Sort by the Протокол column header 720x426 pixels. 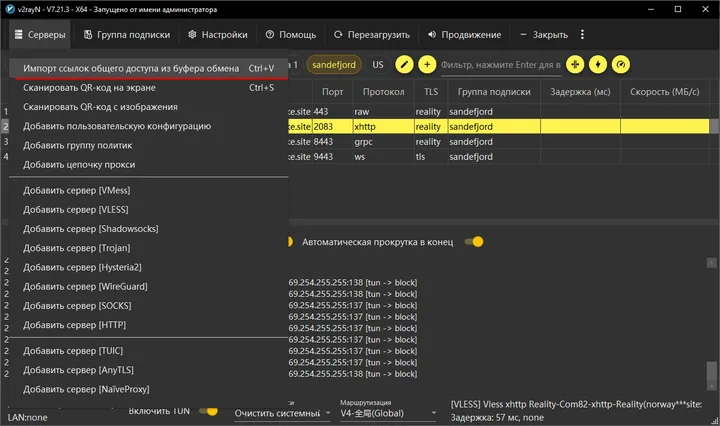[383, 92]
